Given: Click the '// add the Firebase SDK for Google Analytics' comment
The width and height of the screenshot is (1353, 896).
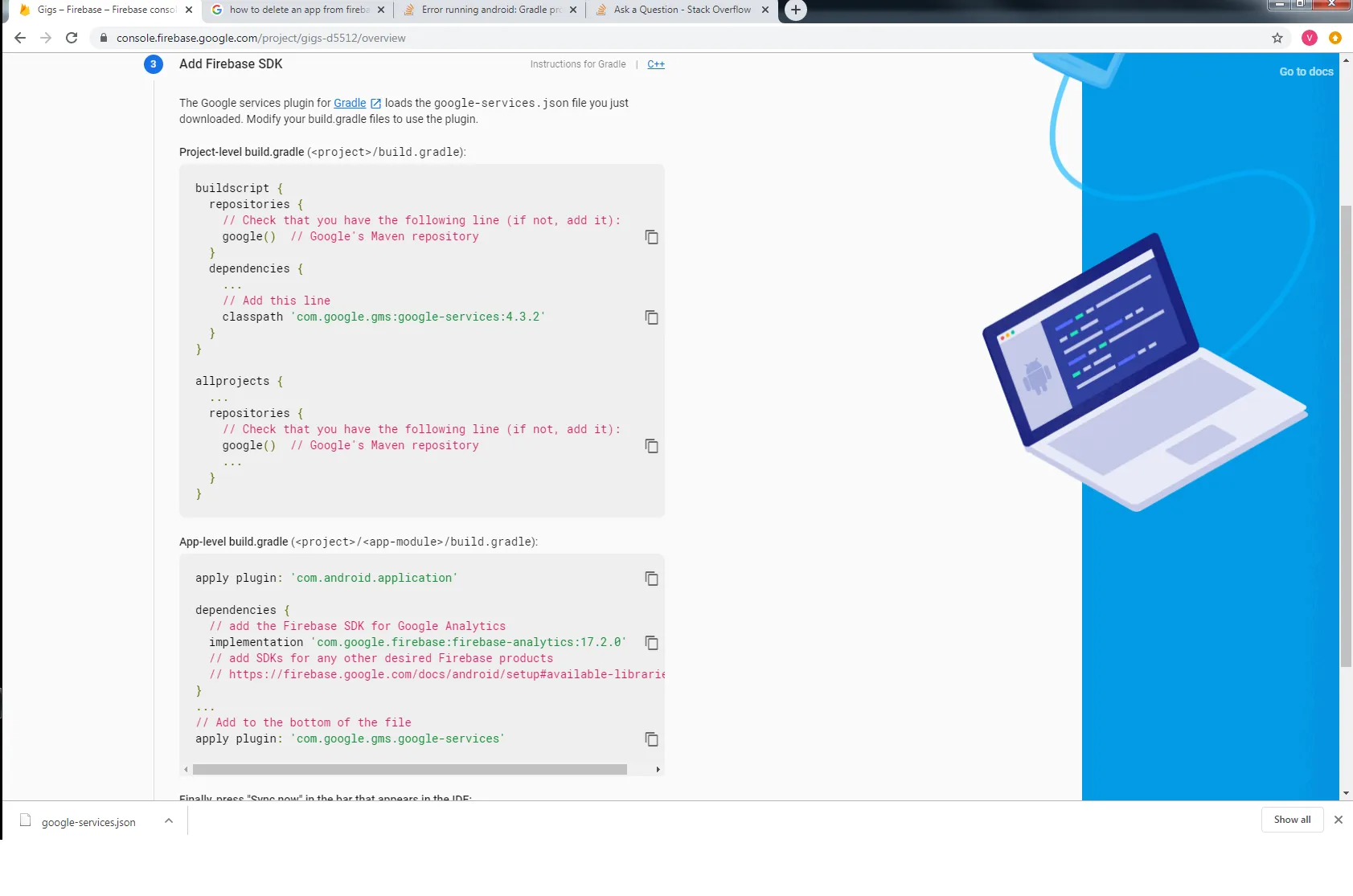Looking at the screenshot, I should 358,626.
